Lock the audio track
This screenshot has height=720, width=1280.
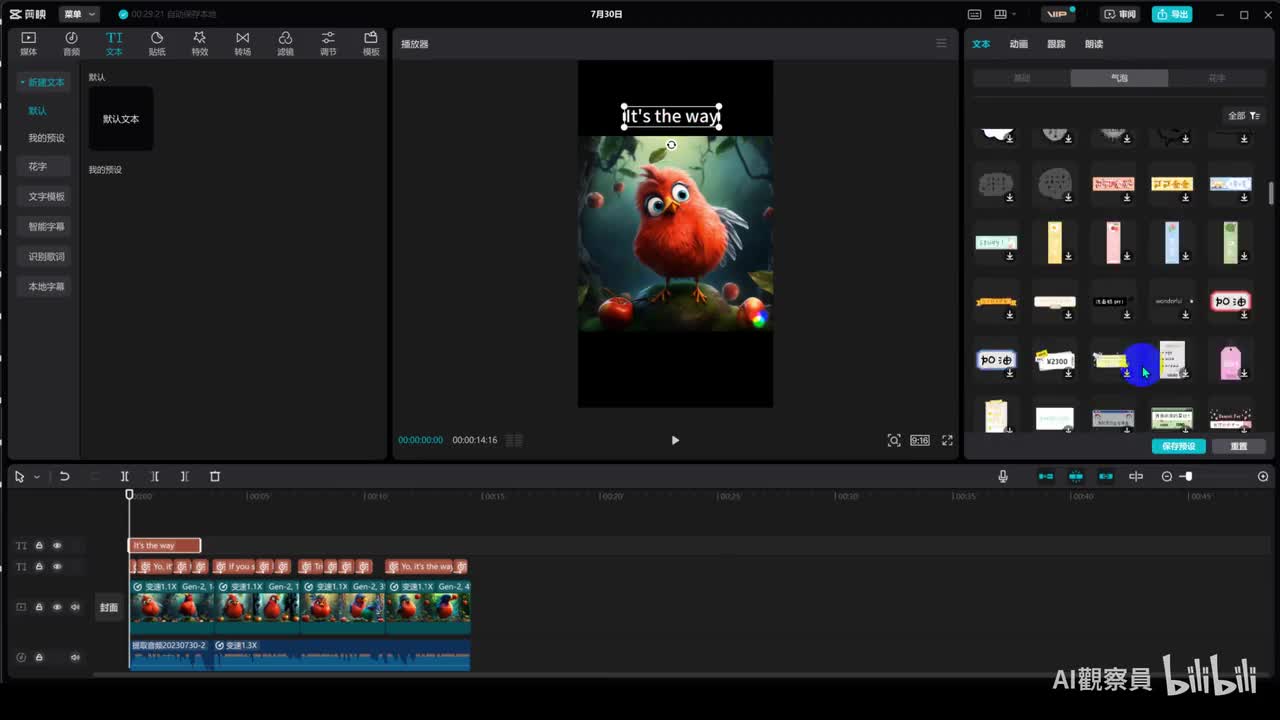[x=39, y=657]
